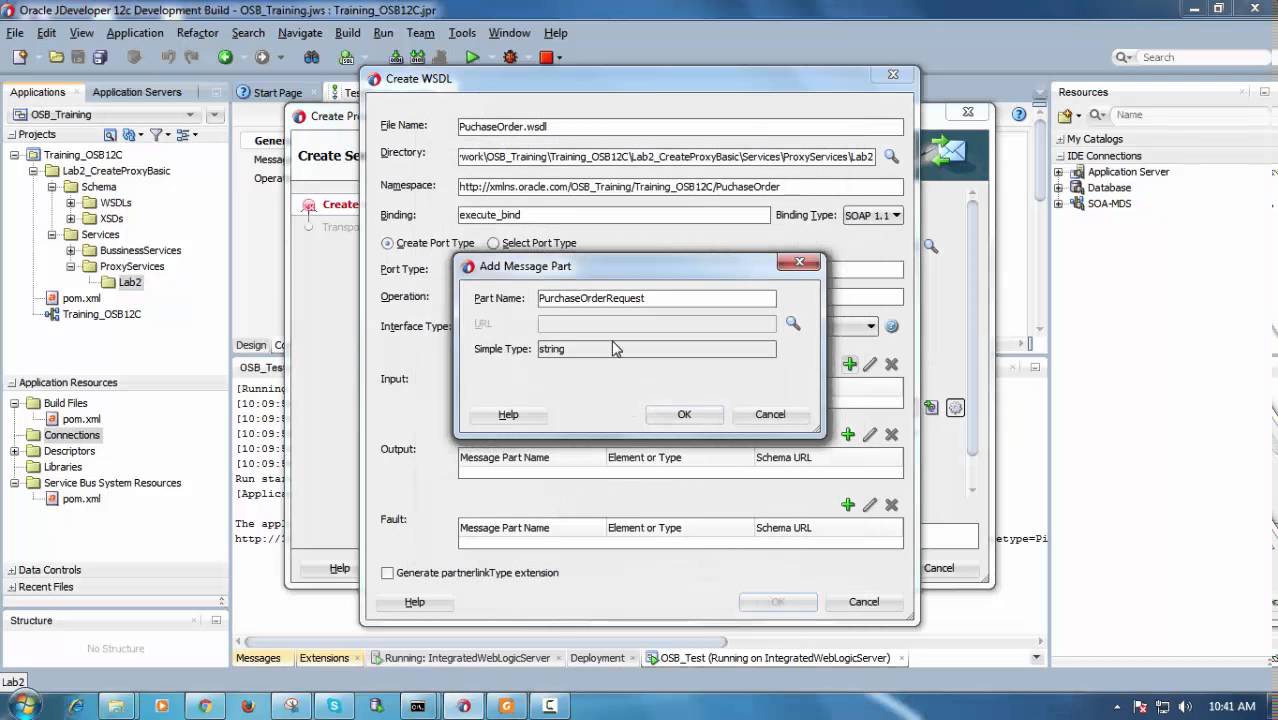
Task: Open the Refactor menu
Action: tap(197, 33)
